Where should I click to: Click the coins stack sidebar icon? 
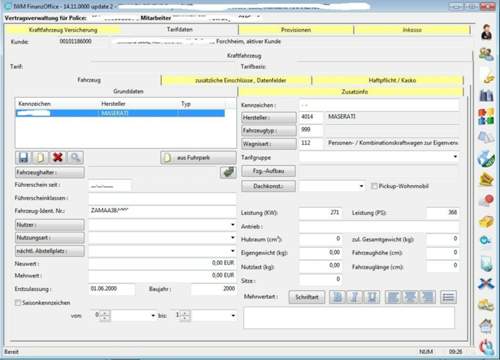(x=486, y=305)
